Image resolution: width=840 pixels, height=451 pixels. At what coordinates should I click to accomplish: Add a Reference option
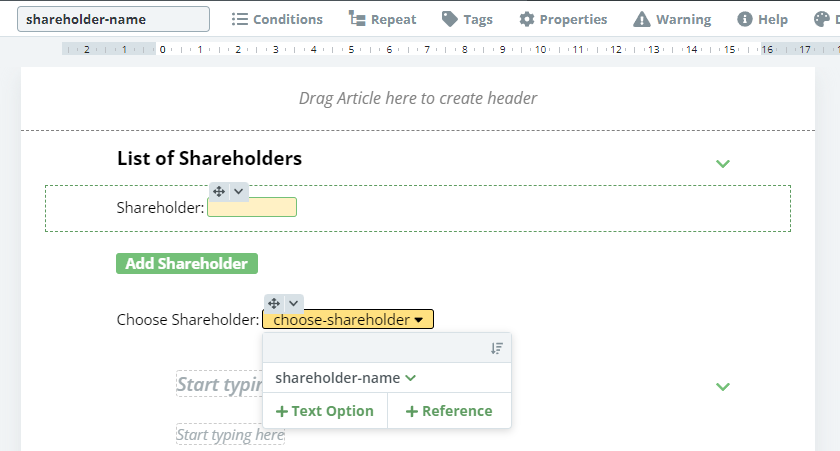[449, 411]
